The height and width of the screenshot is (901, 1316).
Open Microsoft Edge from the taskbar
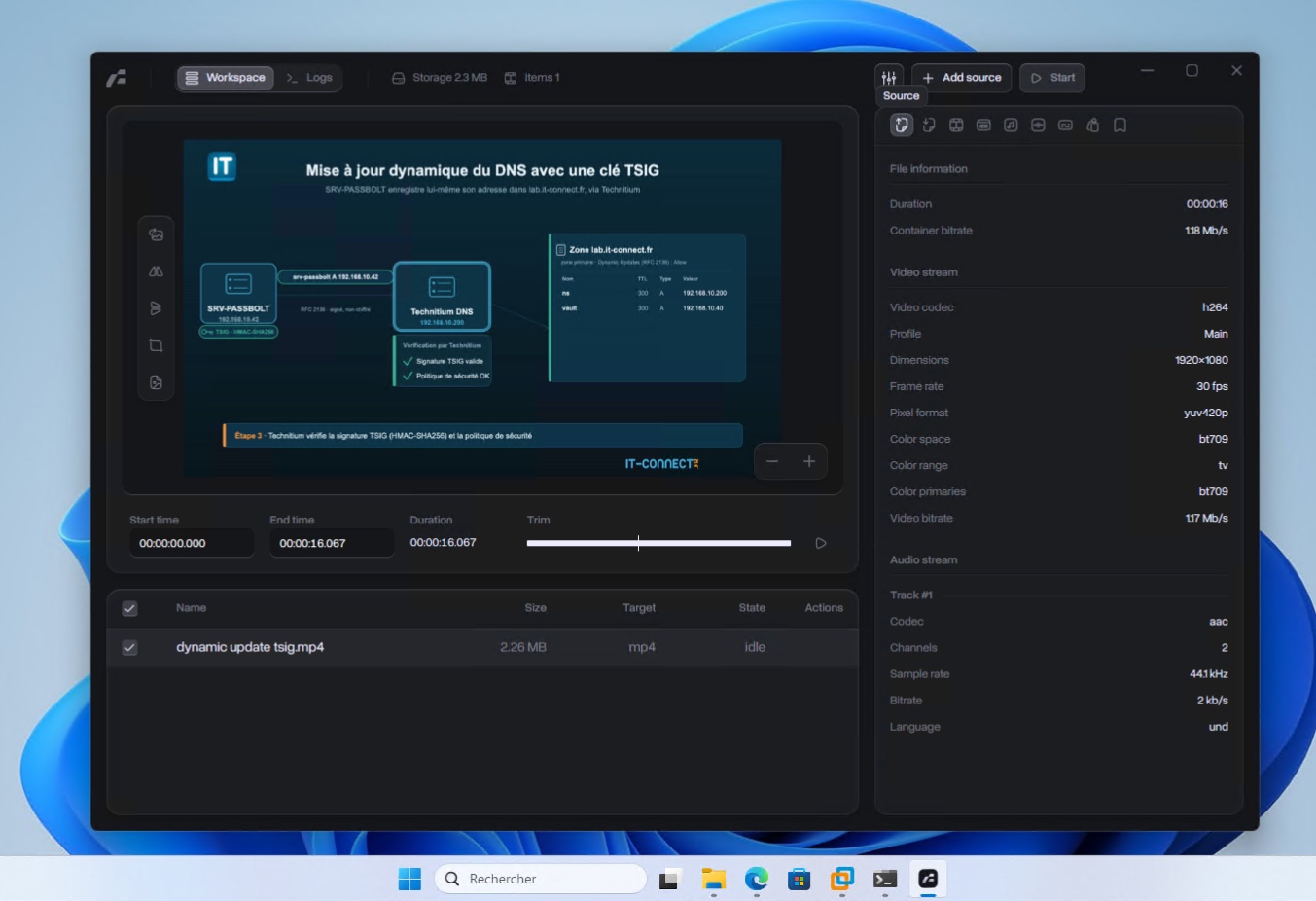coord(757,879)
